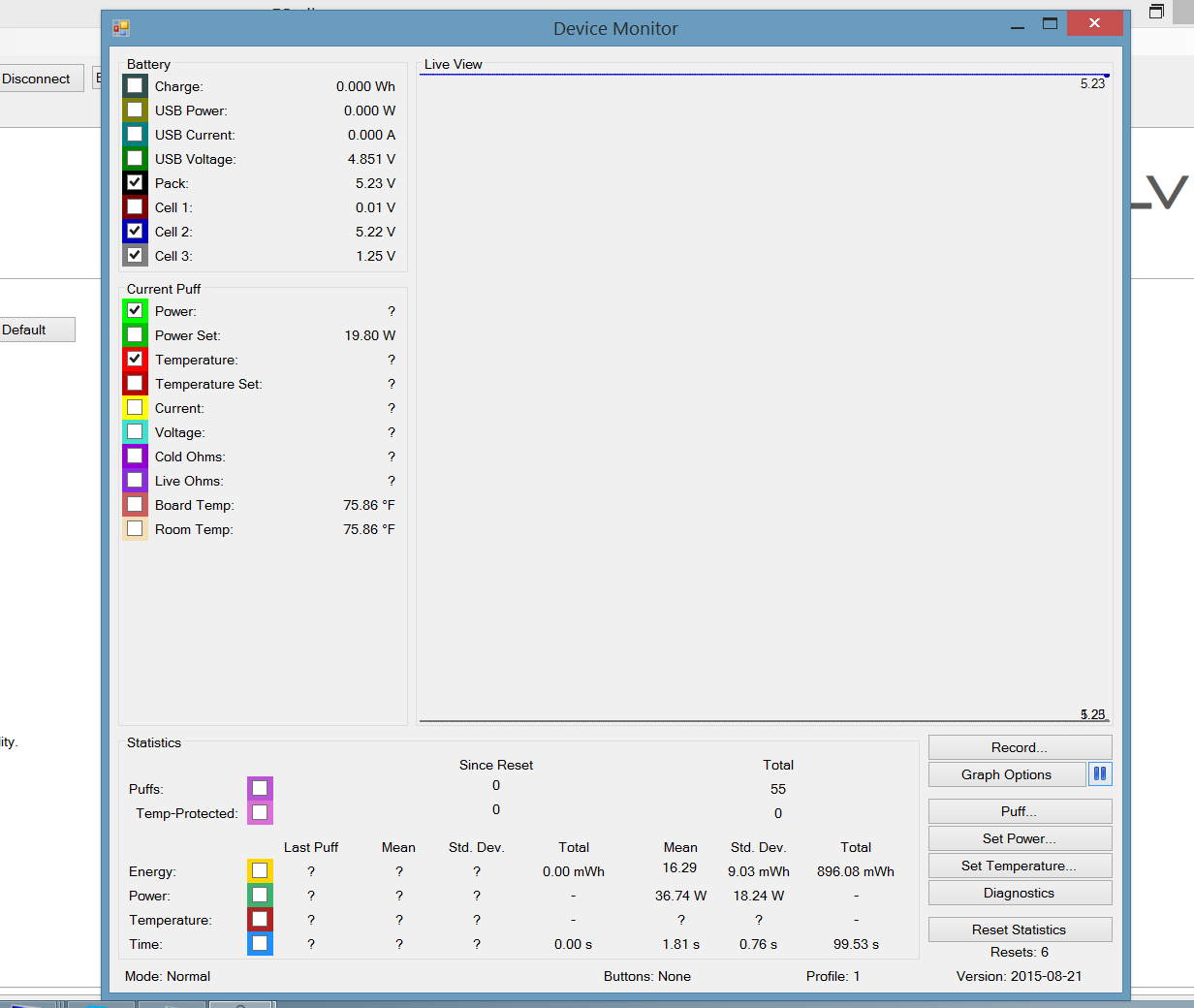Enable the USB Voltage graph checkbox
The height and width of the screenshot is (1008, 1194).
pos(135,158)
